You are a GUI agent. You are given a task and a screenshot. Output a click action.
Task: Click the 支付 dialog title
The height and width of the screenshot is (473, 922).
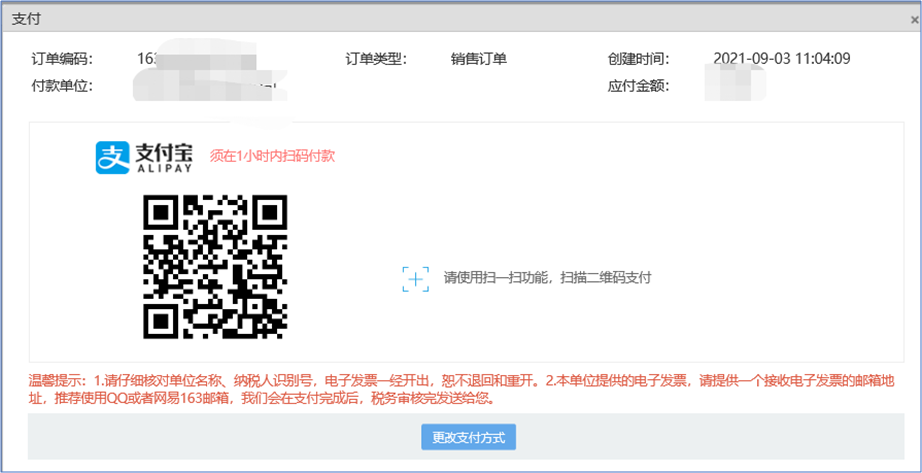[27, 19]
